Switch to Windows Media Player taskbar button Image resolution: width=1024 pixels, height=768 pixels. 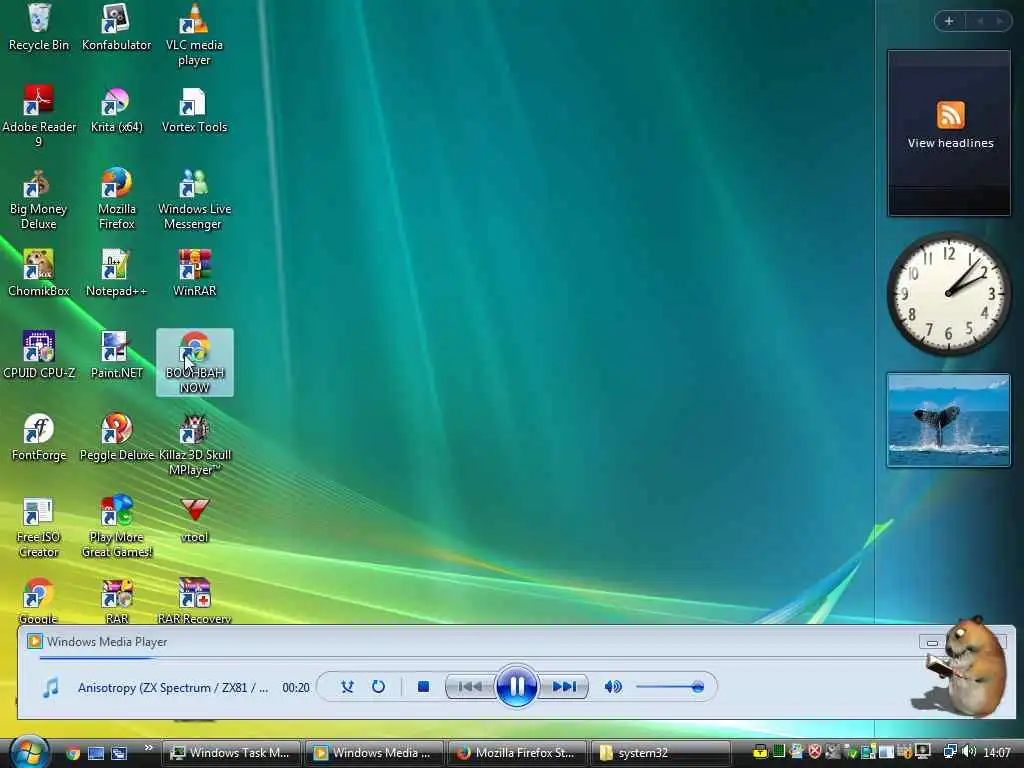374,753
